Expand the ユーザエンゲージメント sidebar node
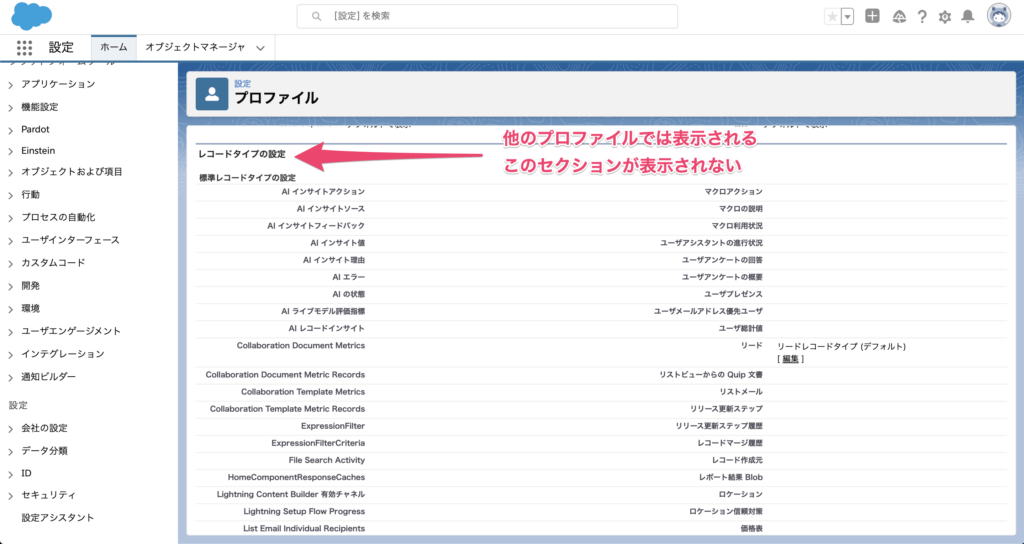 click(x=10, y=332)
